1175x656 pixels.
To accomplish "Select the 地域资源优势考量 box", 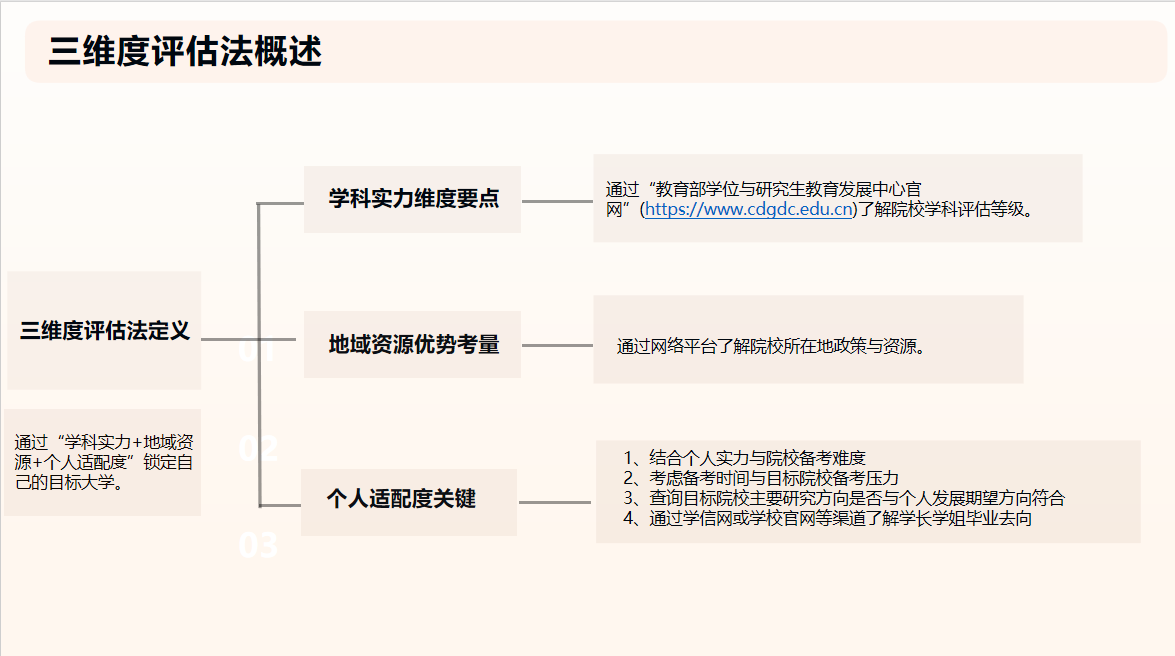I will pos(413,345).
